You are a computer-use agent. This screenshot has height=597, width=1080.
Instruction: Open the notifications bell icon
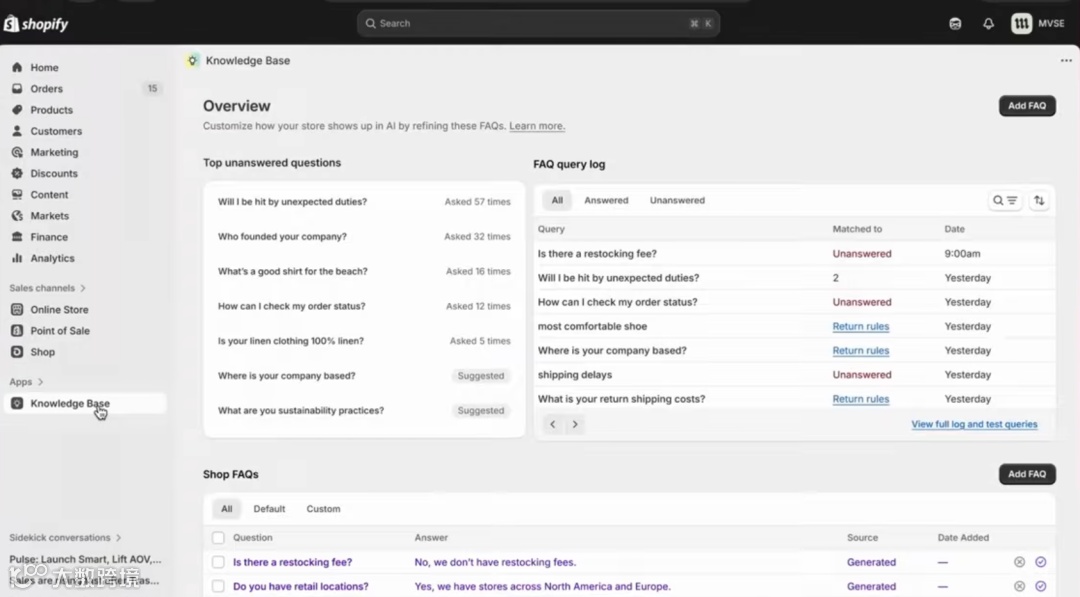988,24
